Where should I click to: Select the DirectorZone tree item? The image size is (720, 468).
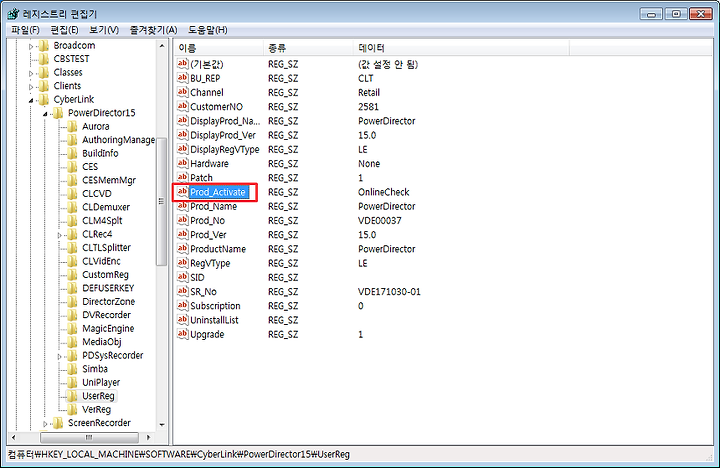(x=108, y=302)
